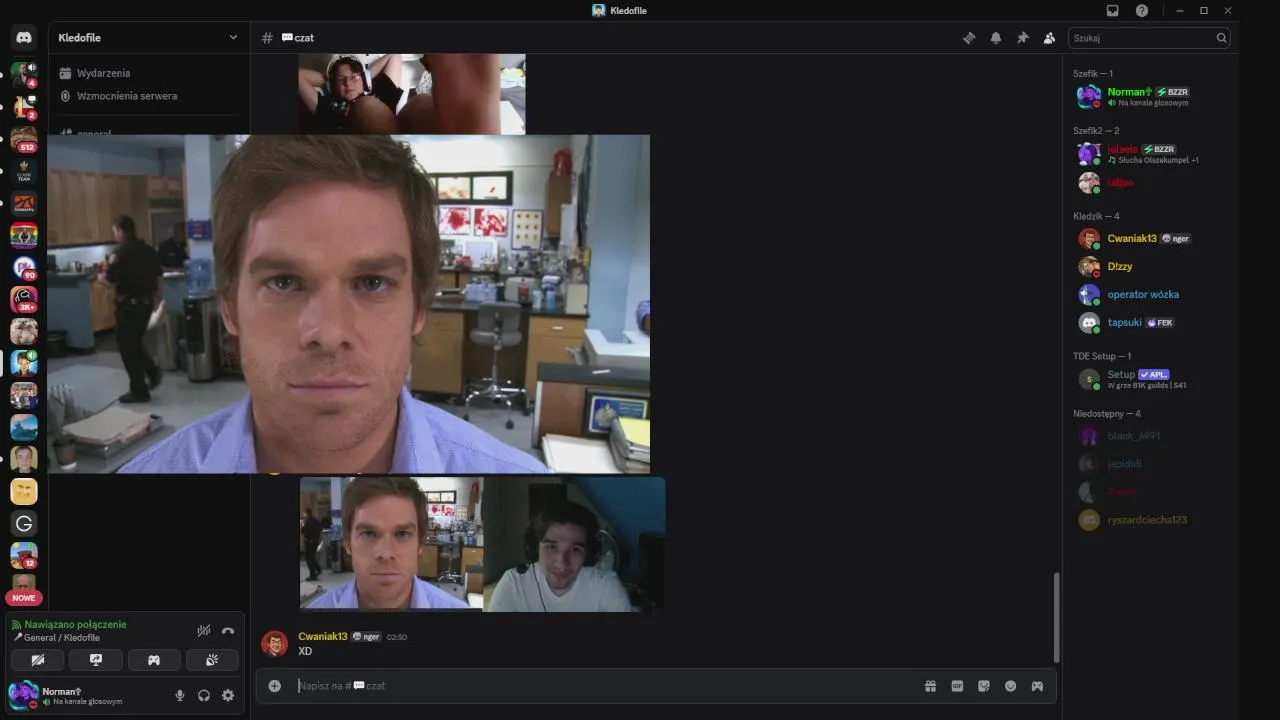Click the chat scrollbar thumb

(x=1056, y=617)
